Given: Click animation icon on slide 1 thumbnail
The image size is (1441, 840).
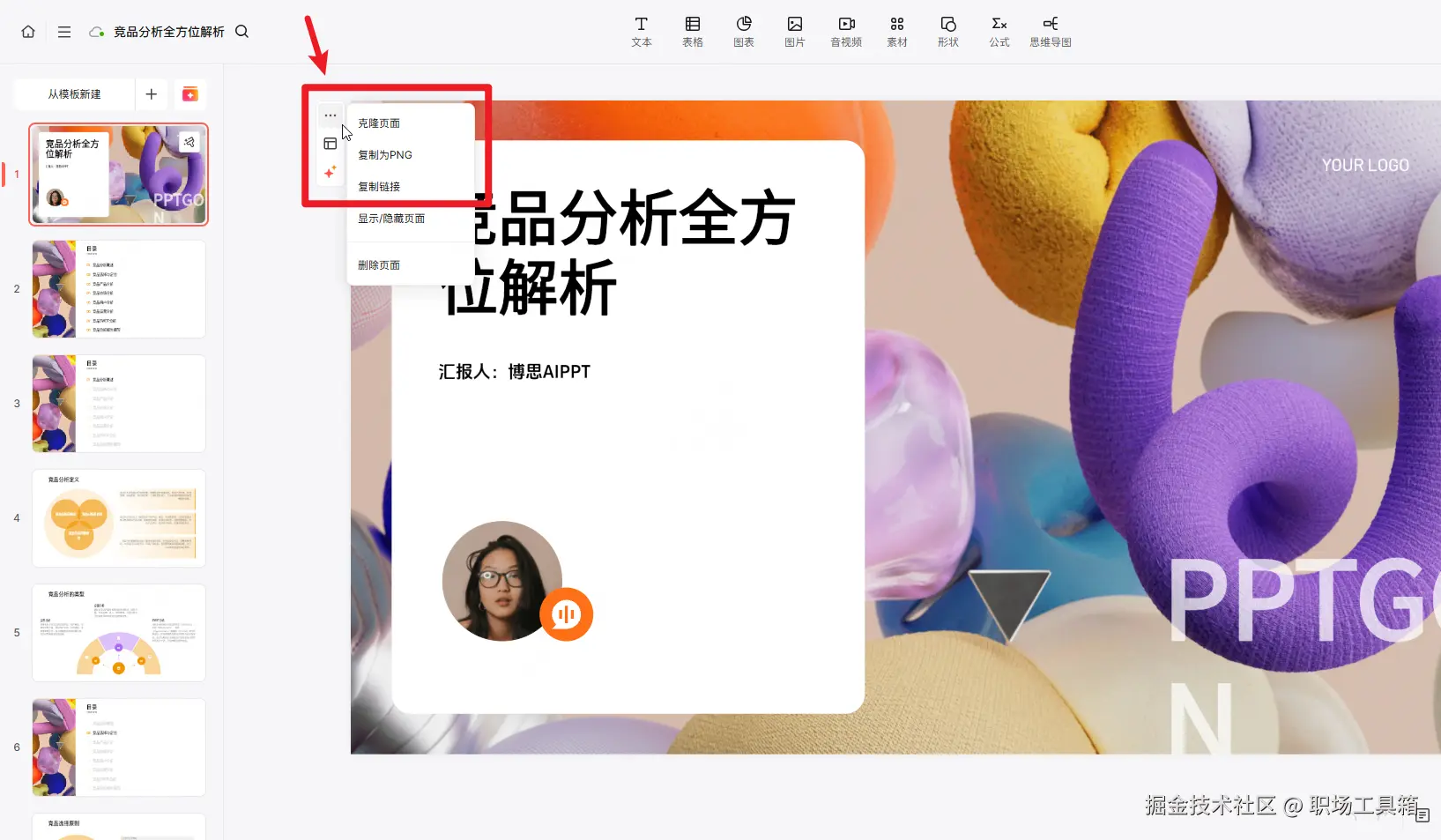Looking at the screenshot, I should (x=189, y=142).
